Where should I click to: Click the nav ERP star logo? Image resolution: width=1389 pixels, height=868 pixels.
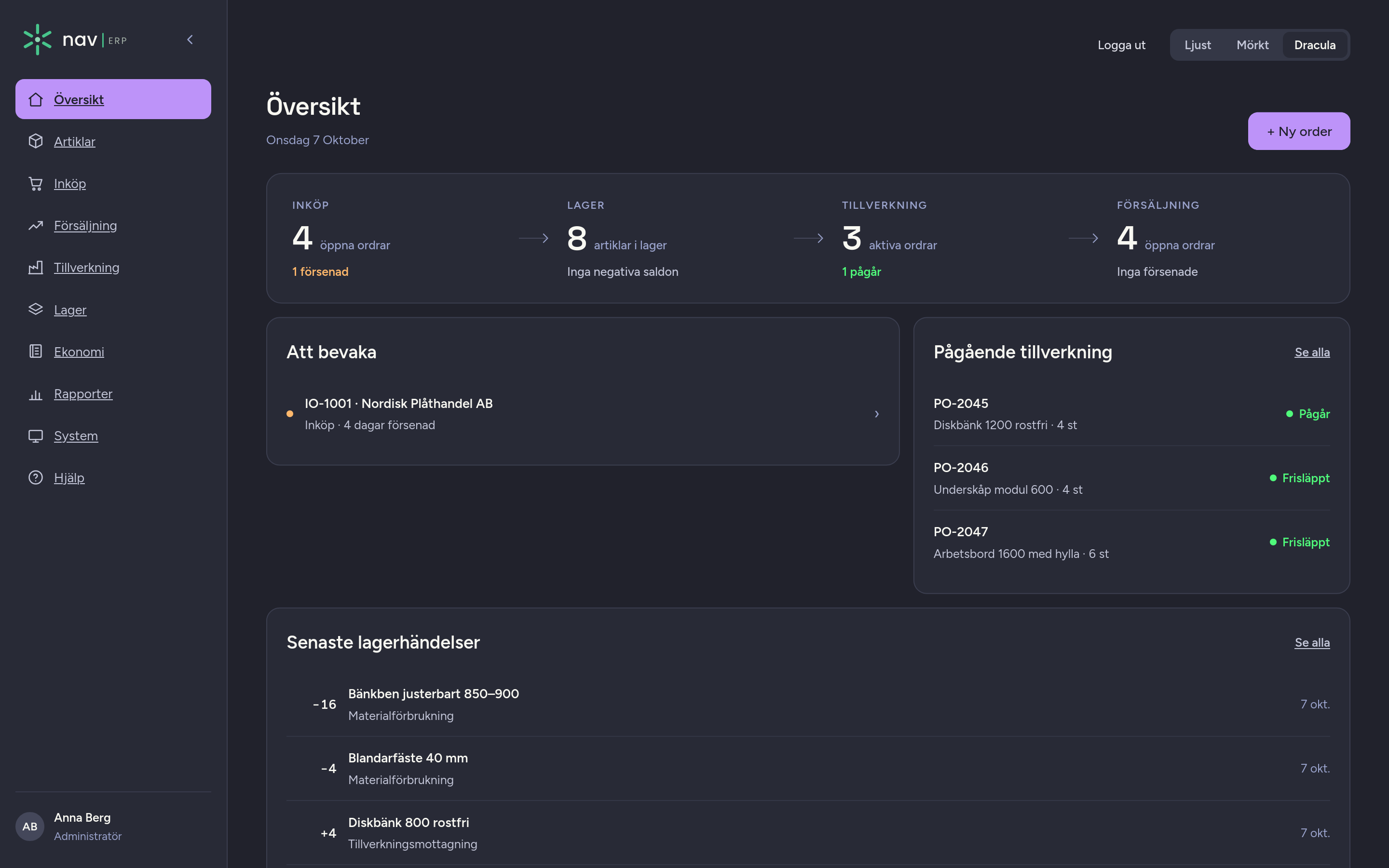click(x=37, y=40)
